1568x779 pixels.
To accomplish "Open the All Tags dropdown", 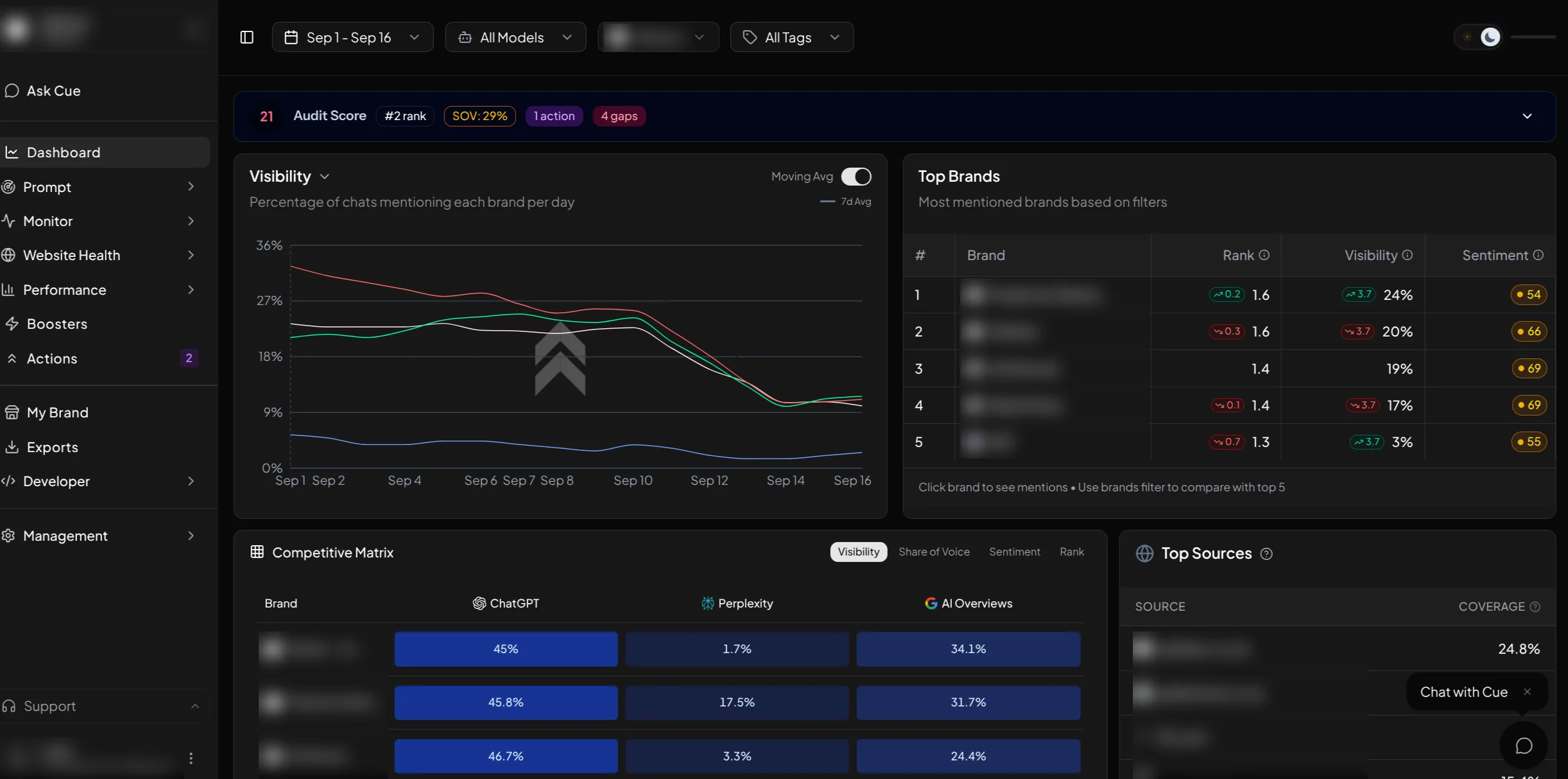I will (791, 37).
